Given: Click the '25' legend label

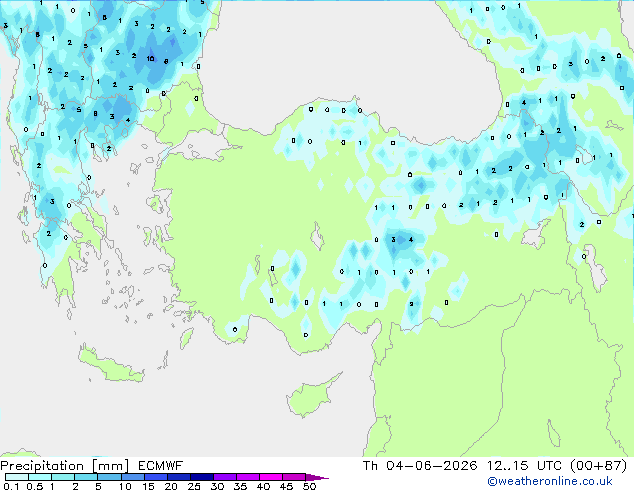Looking at the screenshot, I should click(x=194, y=486).
